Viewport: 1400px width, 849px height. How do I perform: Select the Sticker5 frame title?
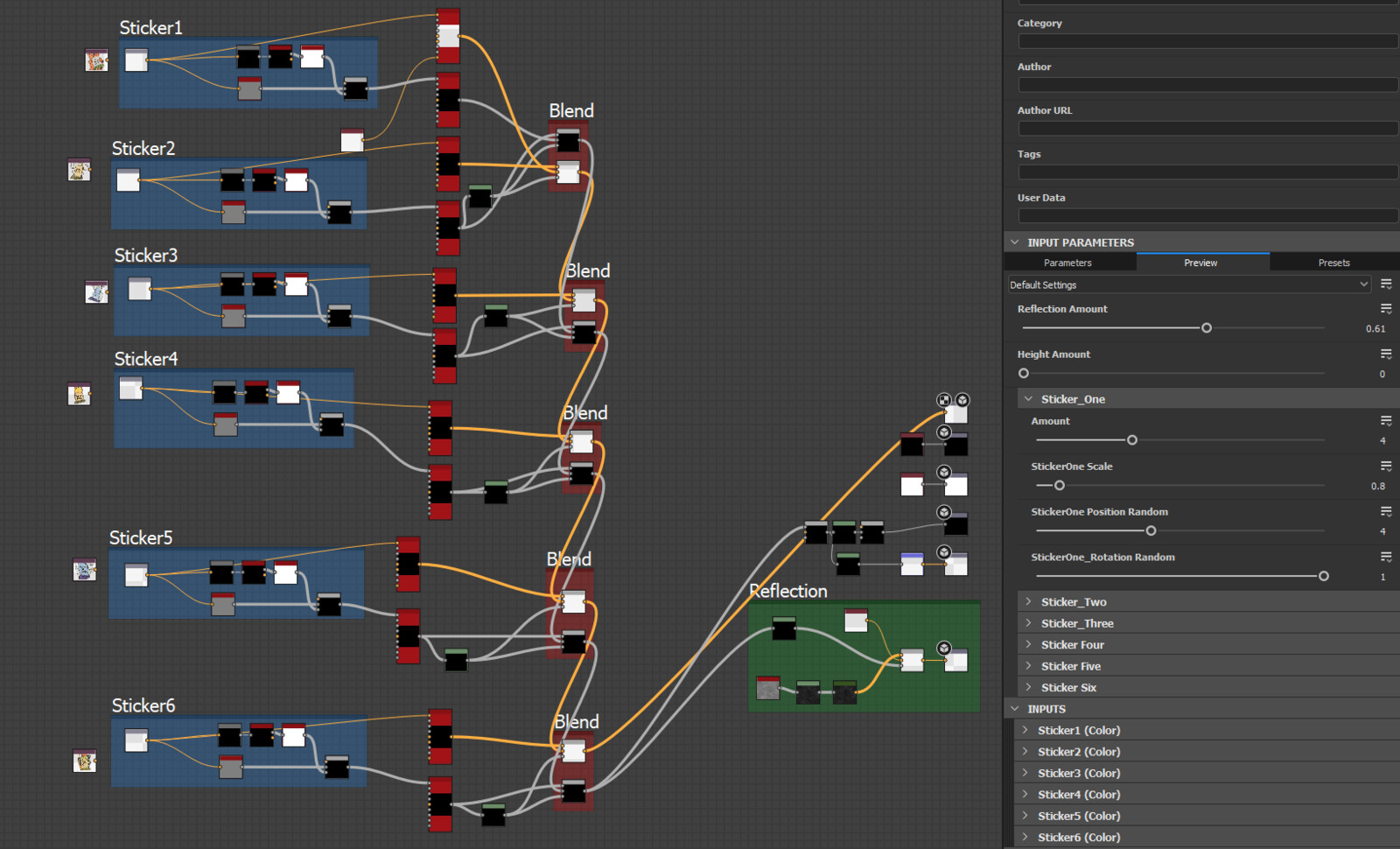pyautogui.click(x=141, y=537)
